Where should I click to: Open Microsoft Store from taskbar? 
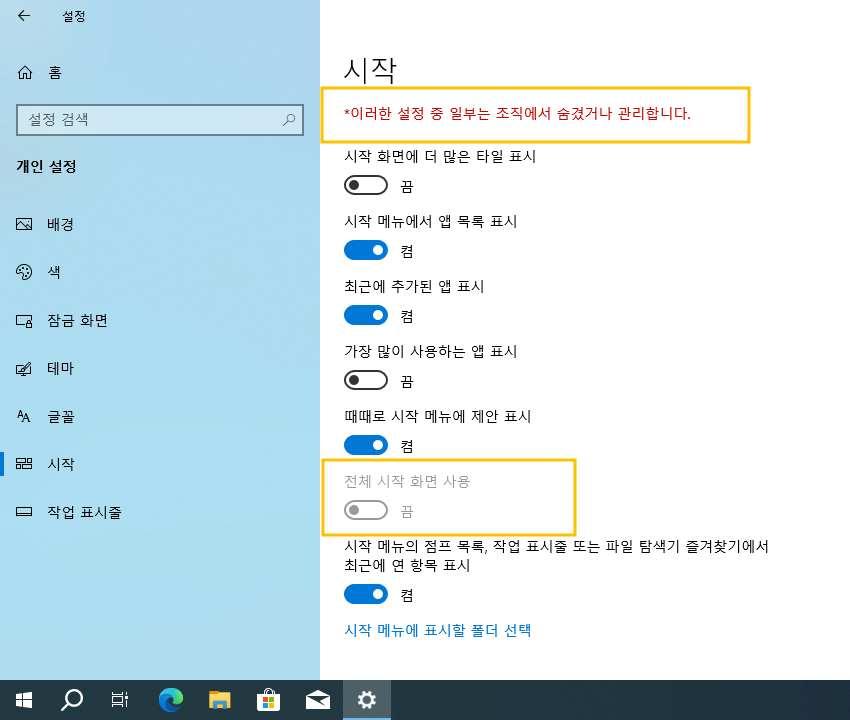[268, 700]
